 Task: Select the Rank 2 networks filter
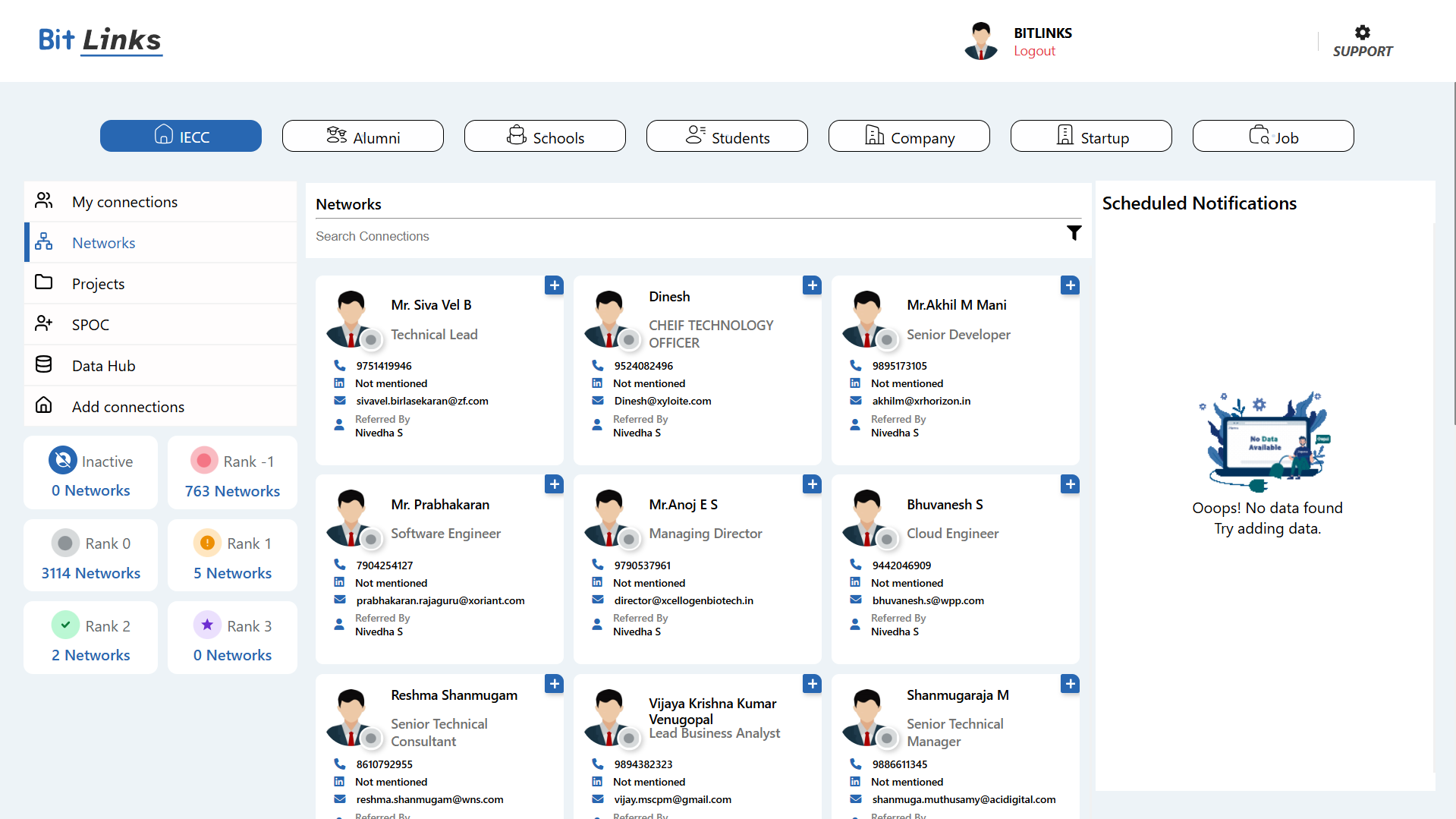[x=91, y=638]
